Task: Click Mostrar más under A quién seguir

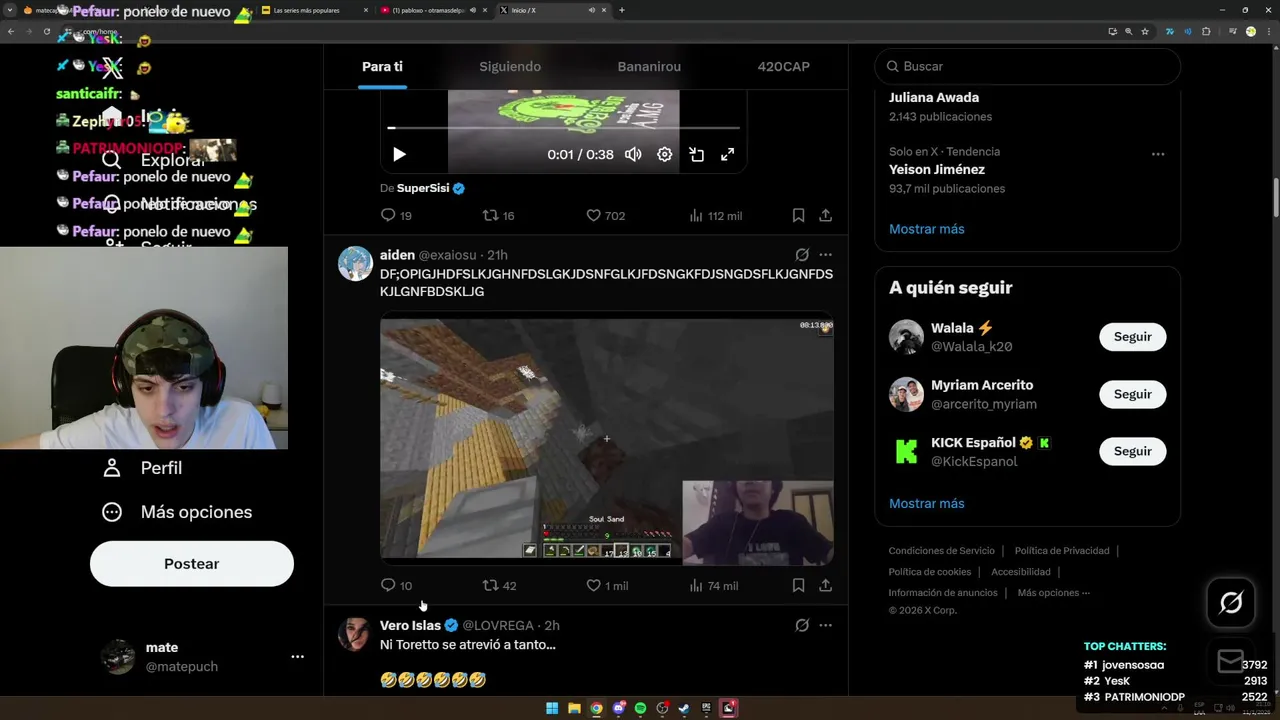Action: 926,503
